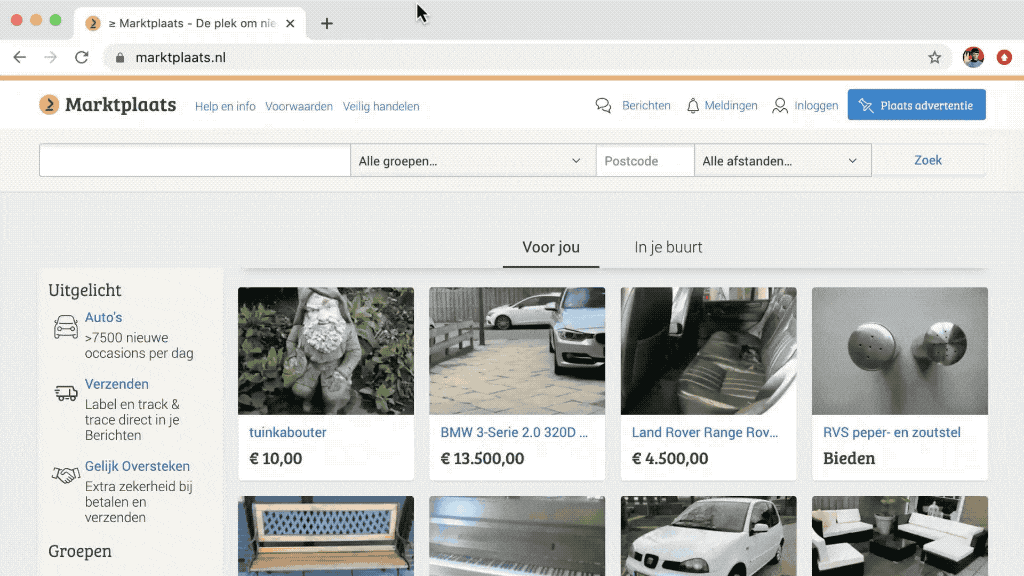This screenshot has height=576, width=1024.
Task: Click the handshake icon for Gelijk Oversteken
Action: pyautogui.click(x=66, y=475)
